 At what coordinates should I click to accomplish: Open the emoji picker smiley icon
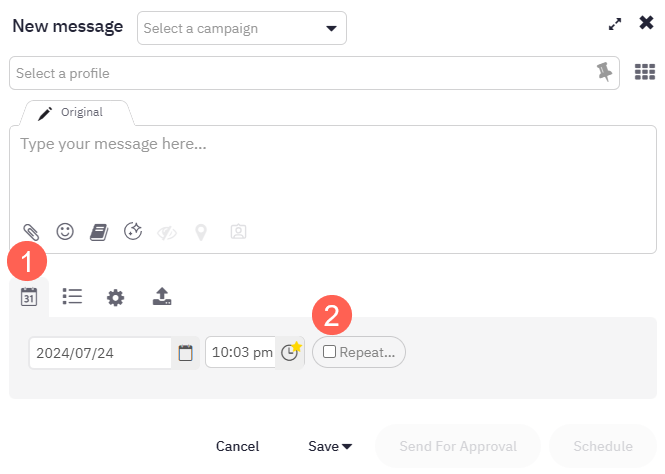click(x=65, y=231)
